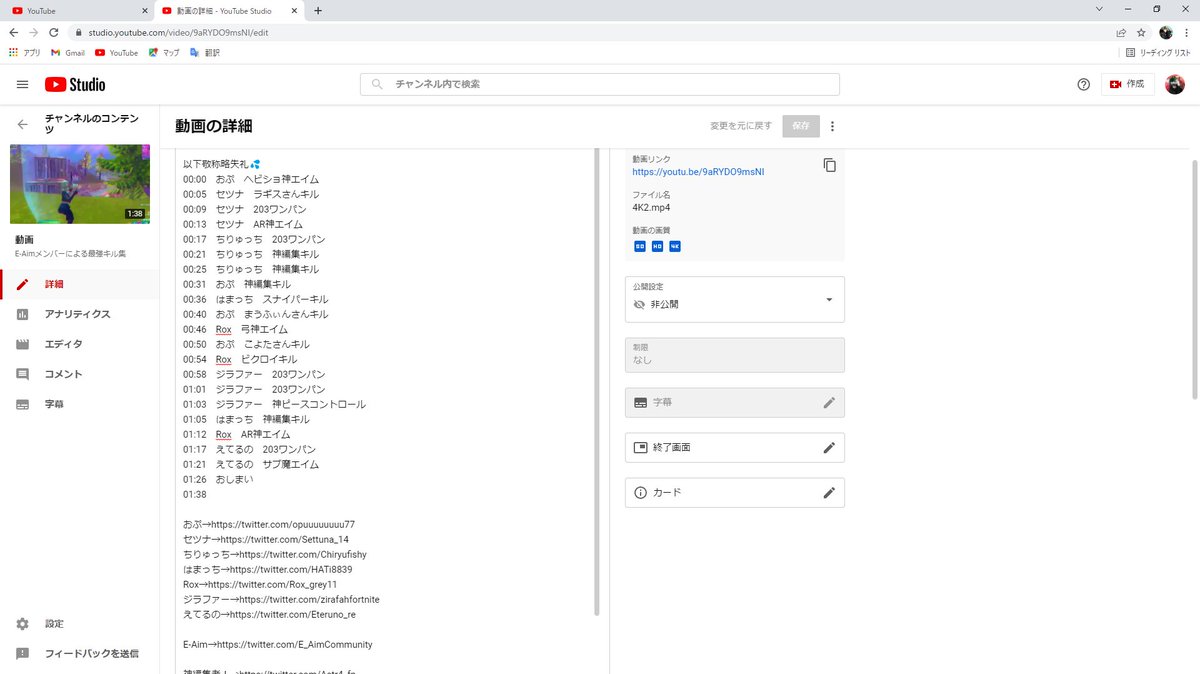Screen dimensions: 1200x674
Task: Click the 終了画面 row
Action: [735, 447]
